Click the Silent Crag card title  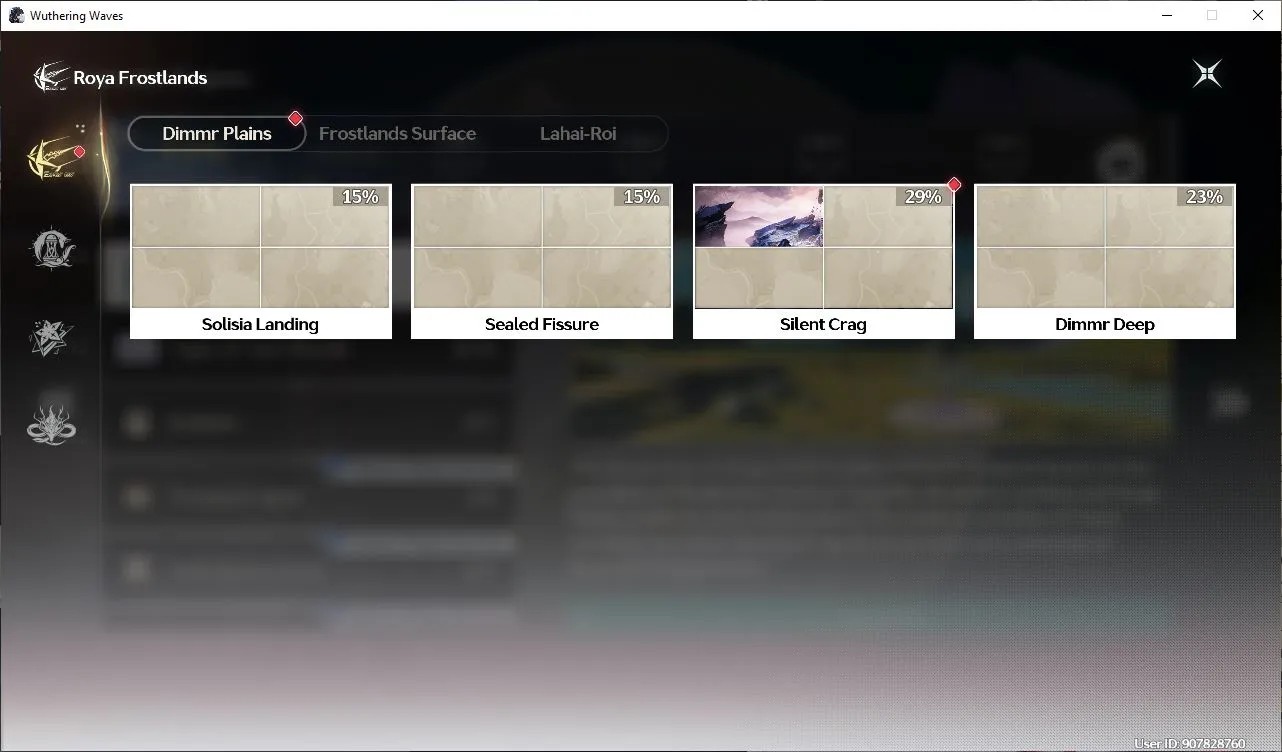[823, 324]
